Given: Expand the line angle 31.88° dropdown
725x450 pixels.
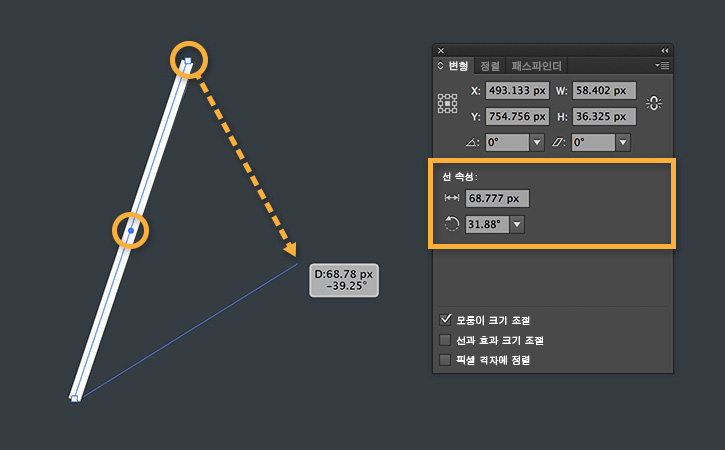Looking at the screenshot, I should pos(517,224).
